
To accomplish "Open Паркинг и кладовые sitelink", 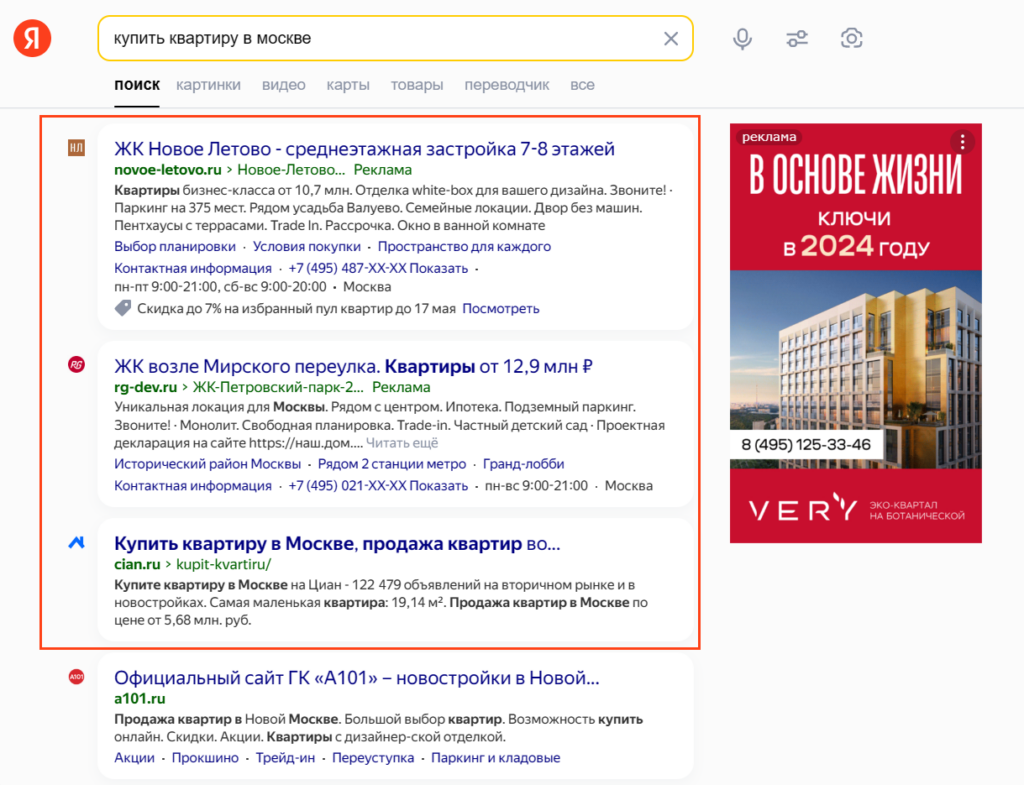I will pyautogui.click(x=496, y=758).
